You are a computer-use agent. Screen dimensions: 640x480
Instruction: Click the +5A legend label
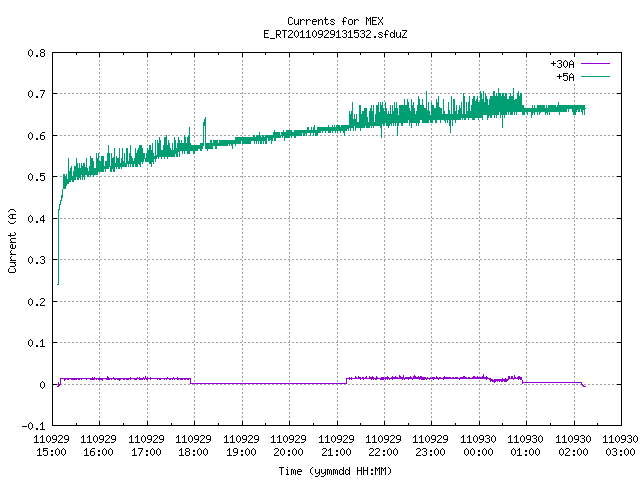(x=565, y=77)
